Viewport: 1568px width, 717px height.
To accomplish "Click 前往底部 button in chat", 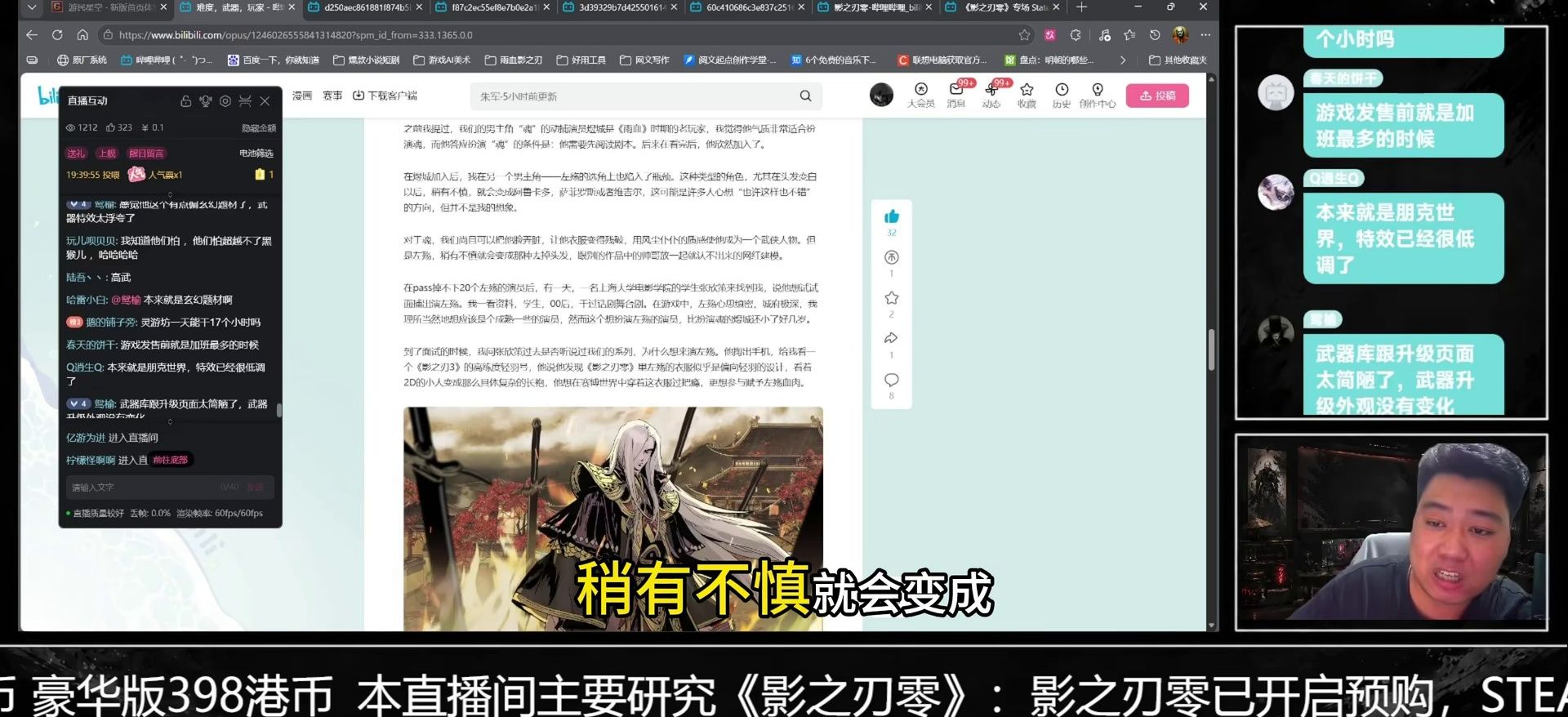I will (x=171, y=460).
